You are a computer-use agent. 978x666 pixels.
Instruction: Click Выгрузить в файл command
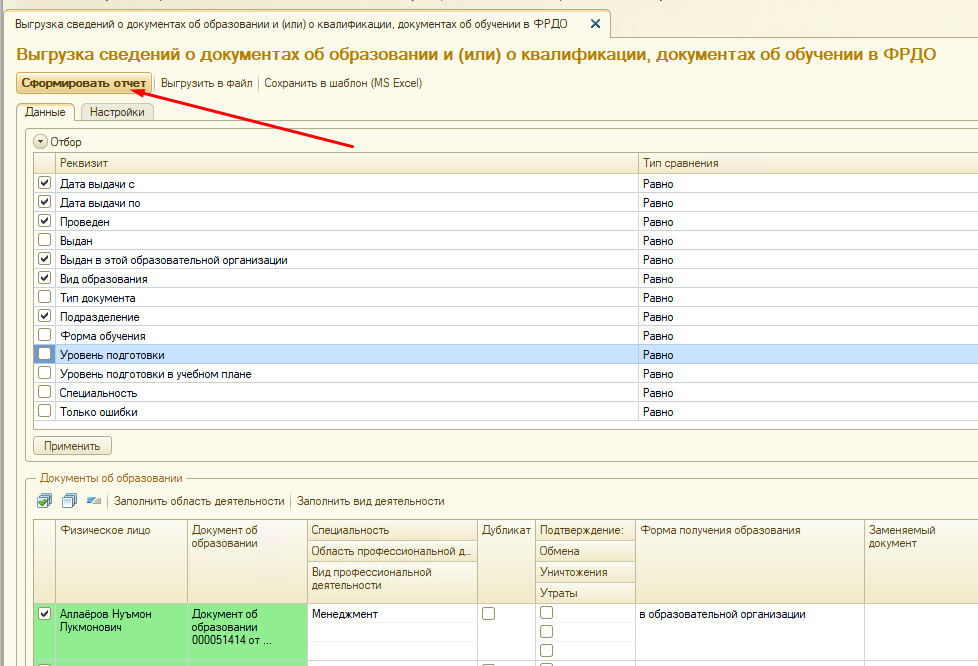pos(206,83)
